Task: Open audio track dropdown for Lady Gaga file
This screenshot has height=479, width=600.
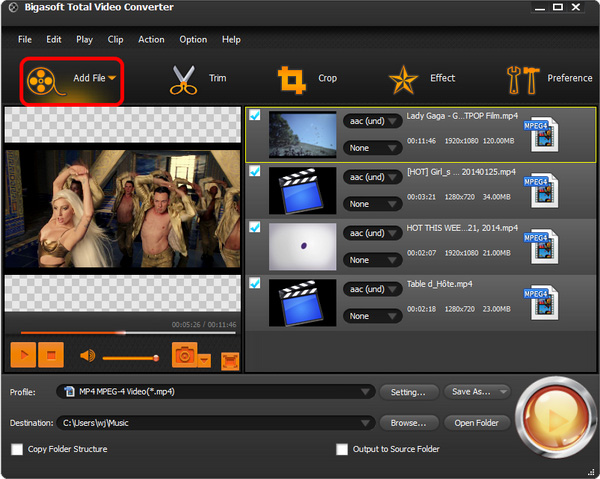Action: pos(372,121)
